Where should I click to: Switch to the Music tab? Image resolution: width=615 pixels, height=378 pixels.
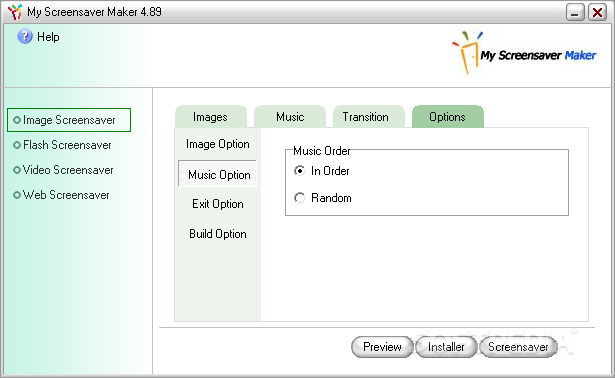click(x=290, y=116)
